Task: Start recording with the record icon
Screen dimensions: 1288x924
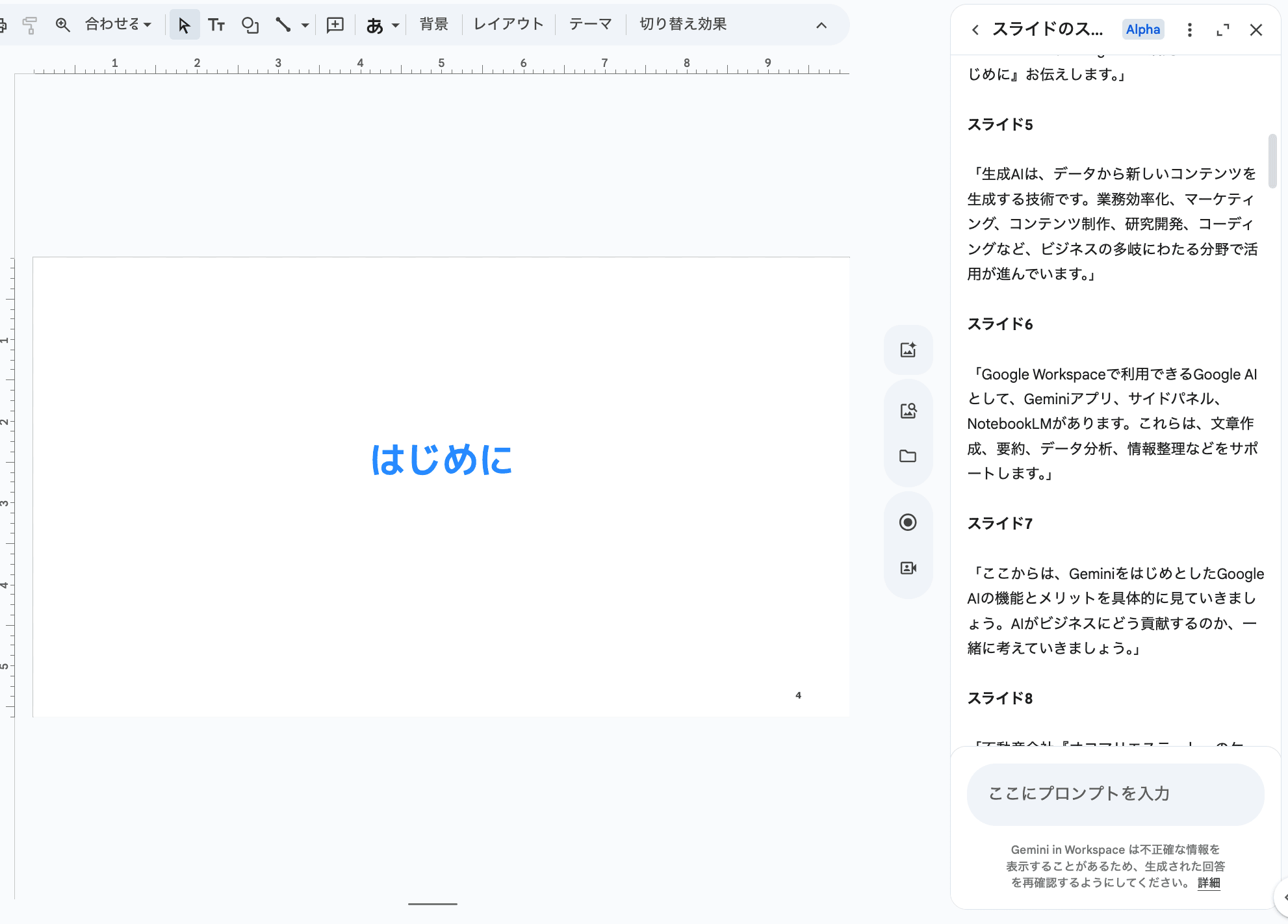Action: [x=908, y=522]
